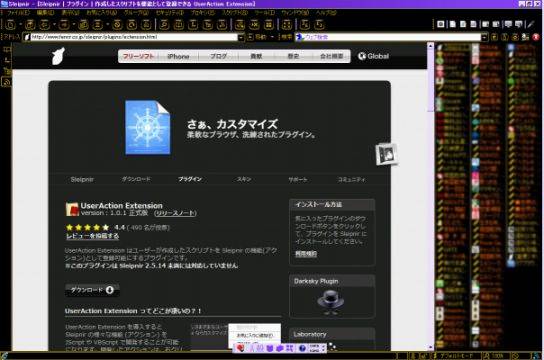The height and width of the screenshot is (360, 544).
Task: Open the グループ(G) menu
Action: click(136, 13)
